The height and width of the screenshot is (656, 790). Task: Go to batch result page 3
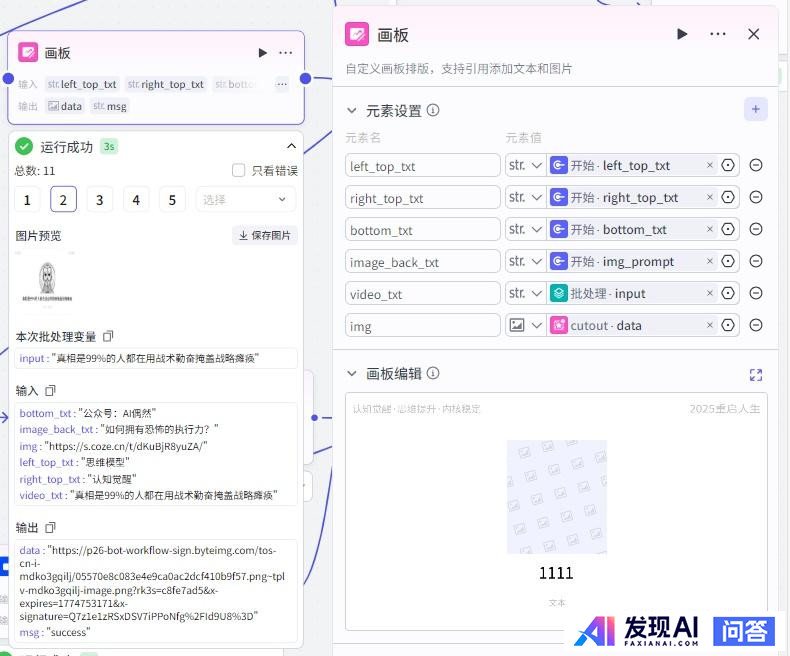(x=99, y=200)
